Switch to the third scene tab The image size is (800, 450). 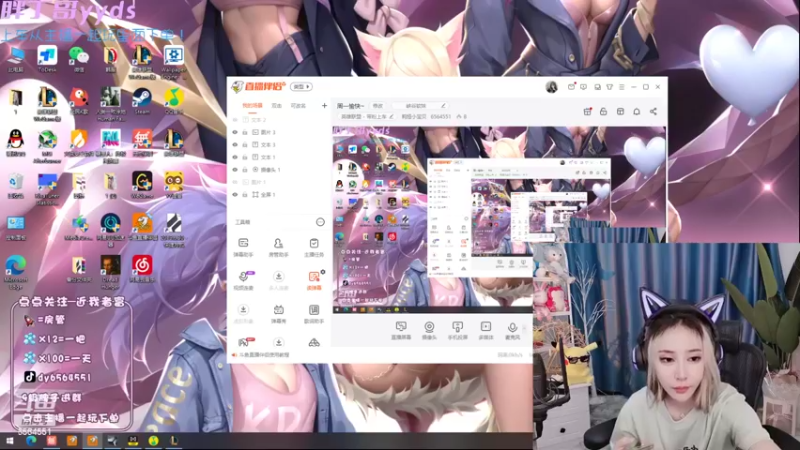(x=298, y=106)
